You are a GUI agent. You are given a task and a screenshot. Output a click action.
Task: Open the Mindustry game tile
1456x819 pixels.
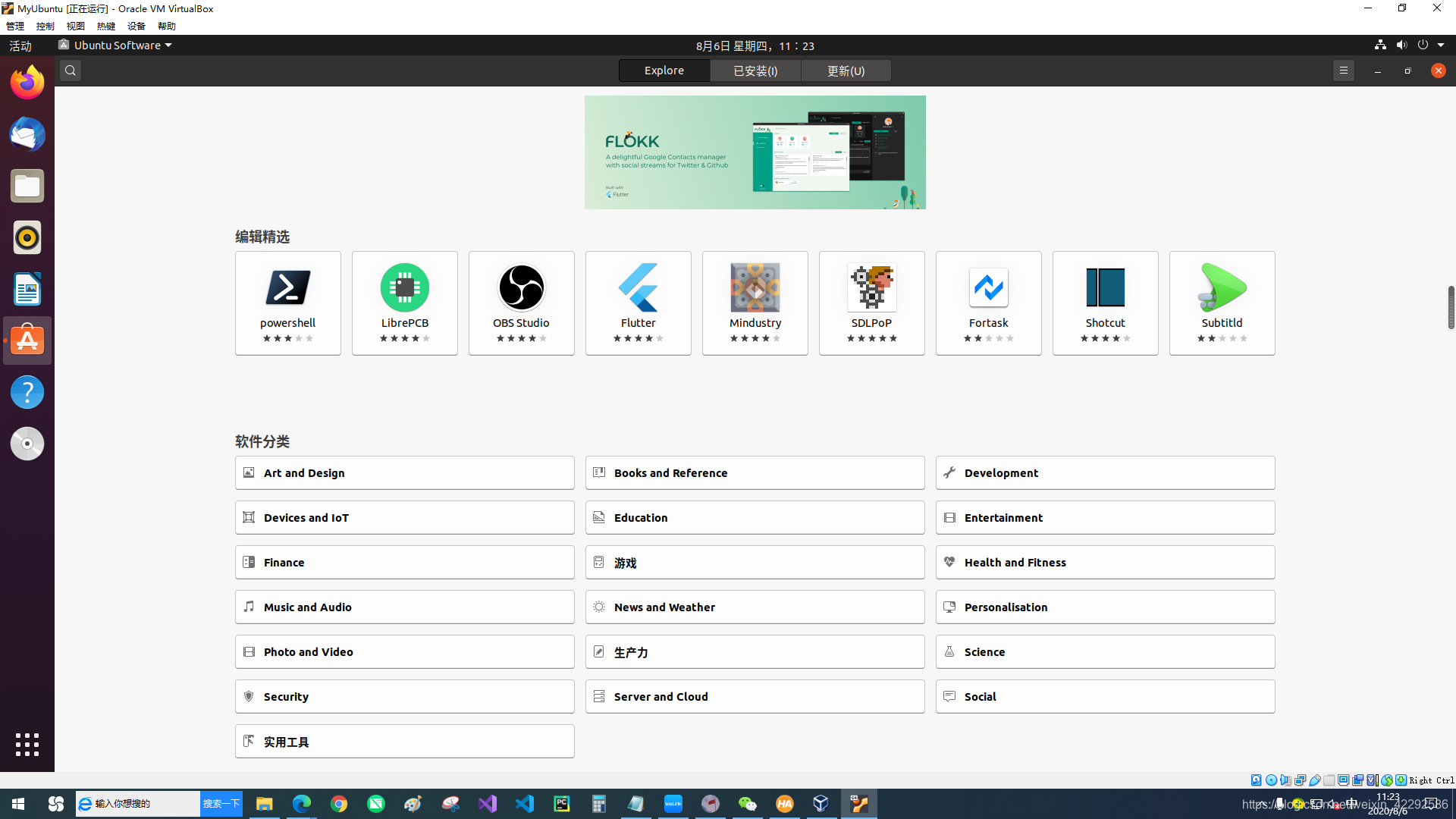point(755,303)
